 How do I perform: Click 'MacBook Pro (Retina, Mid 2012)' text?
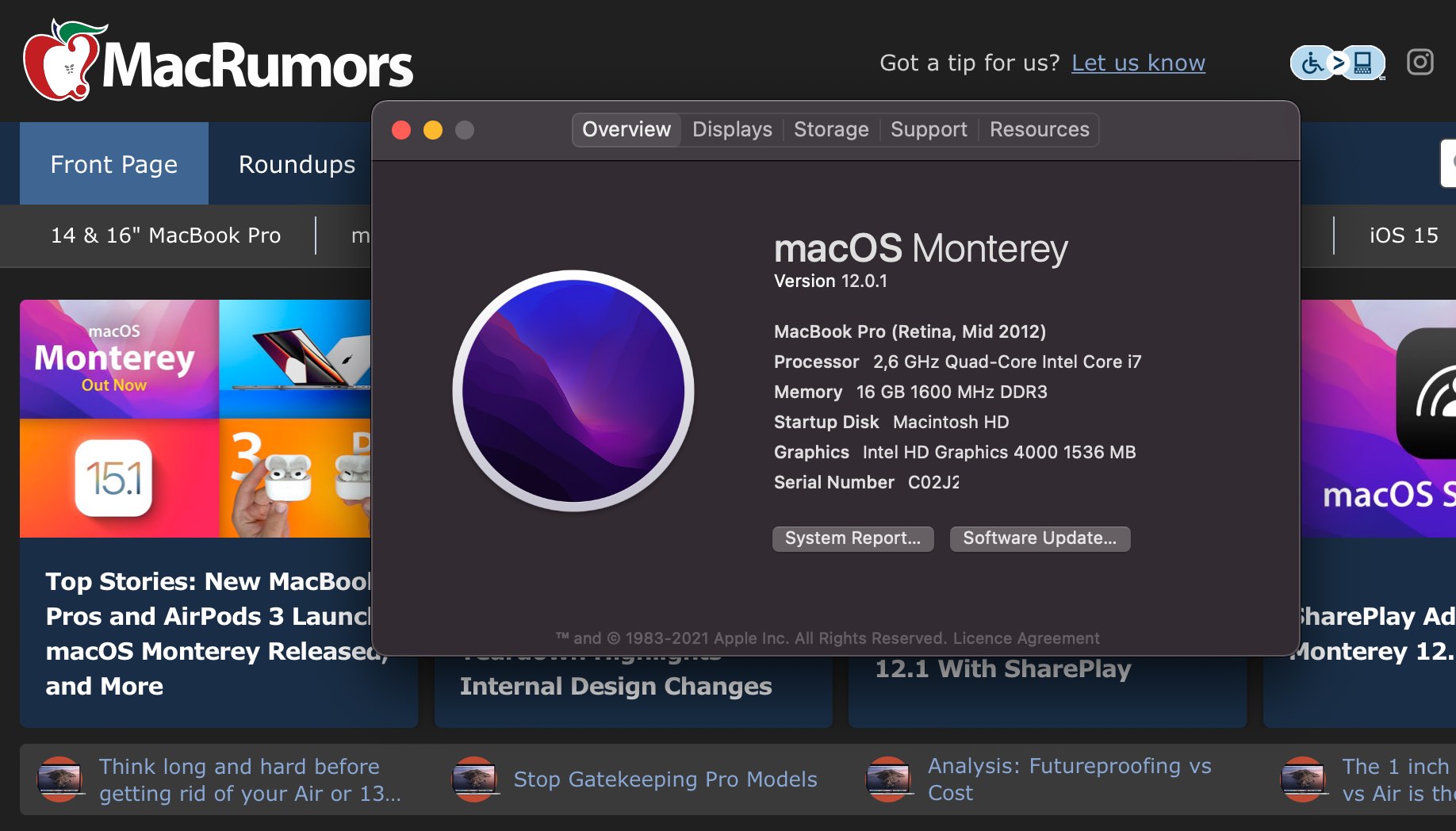[910, 331]
